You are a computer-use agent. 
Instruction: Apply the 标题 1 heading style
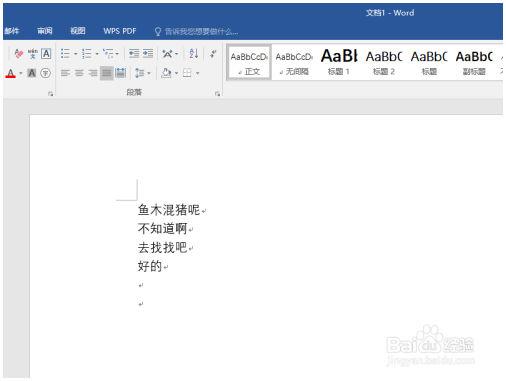click(339, 62)
